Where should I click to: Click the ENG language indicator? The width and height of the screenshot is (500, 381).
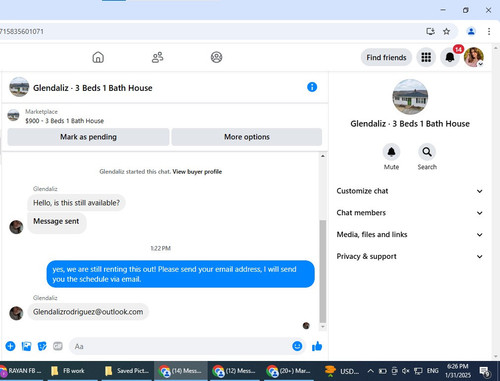click(432, 371)
